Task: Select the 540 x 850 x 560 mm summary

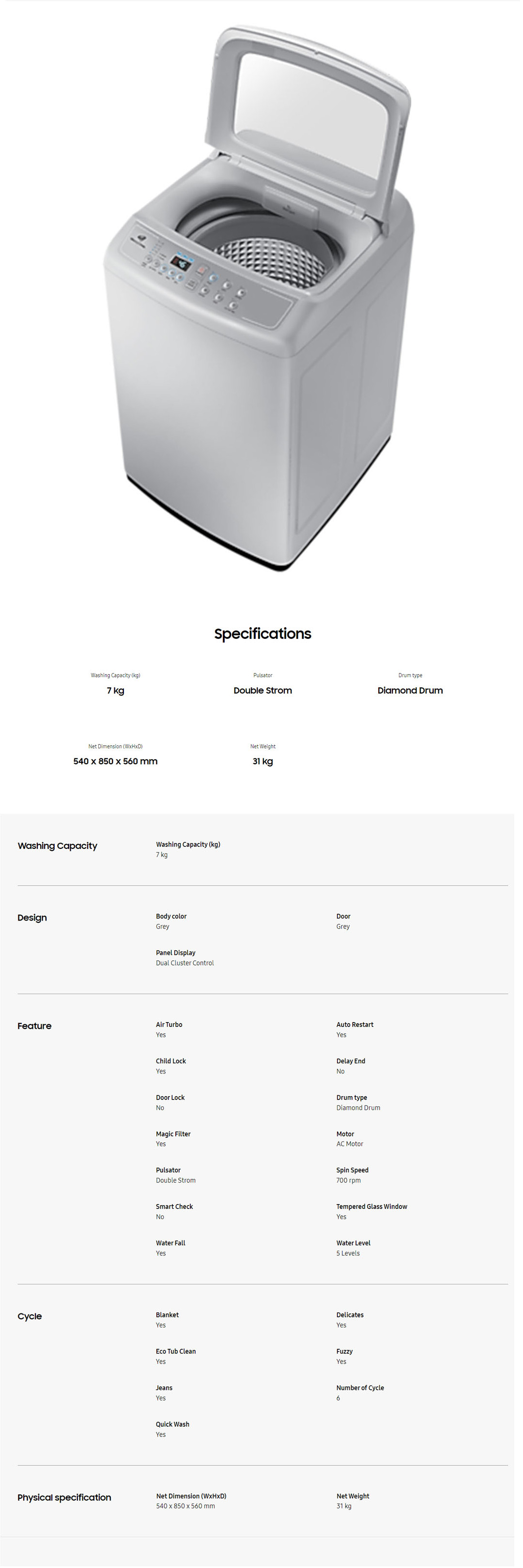Action: tap(115, 761)
